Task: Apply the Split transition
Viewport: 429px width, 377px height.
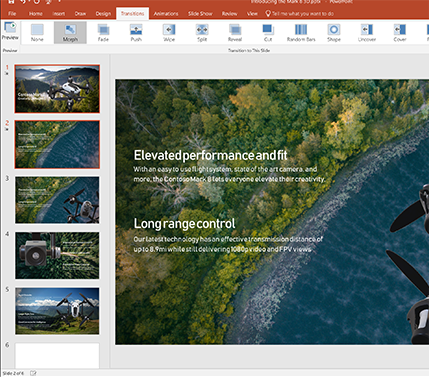Action: [202, 33]
